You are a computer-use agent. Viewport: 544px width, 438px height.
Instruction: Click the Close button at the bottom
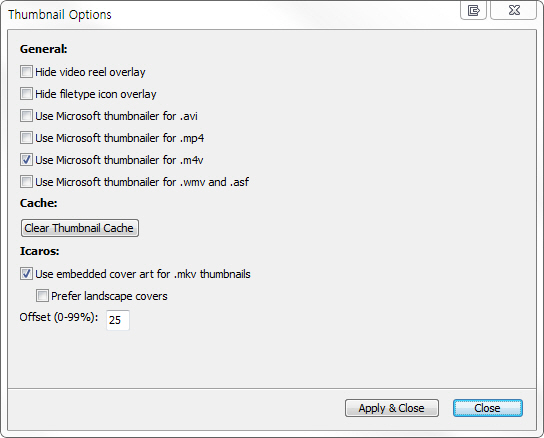(487, 408)
